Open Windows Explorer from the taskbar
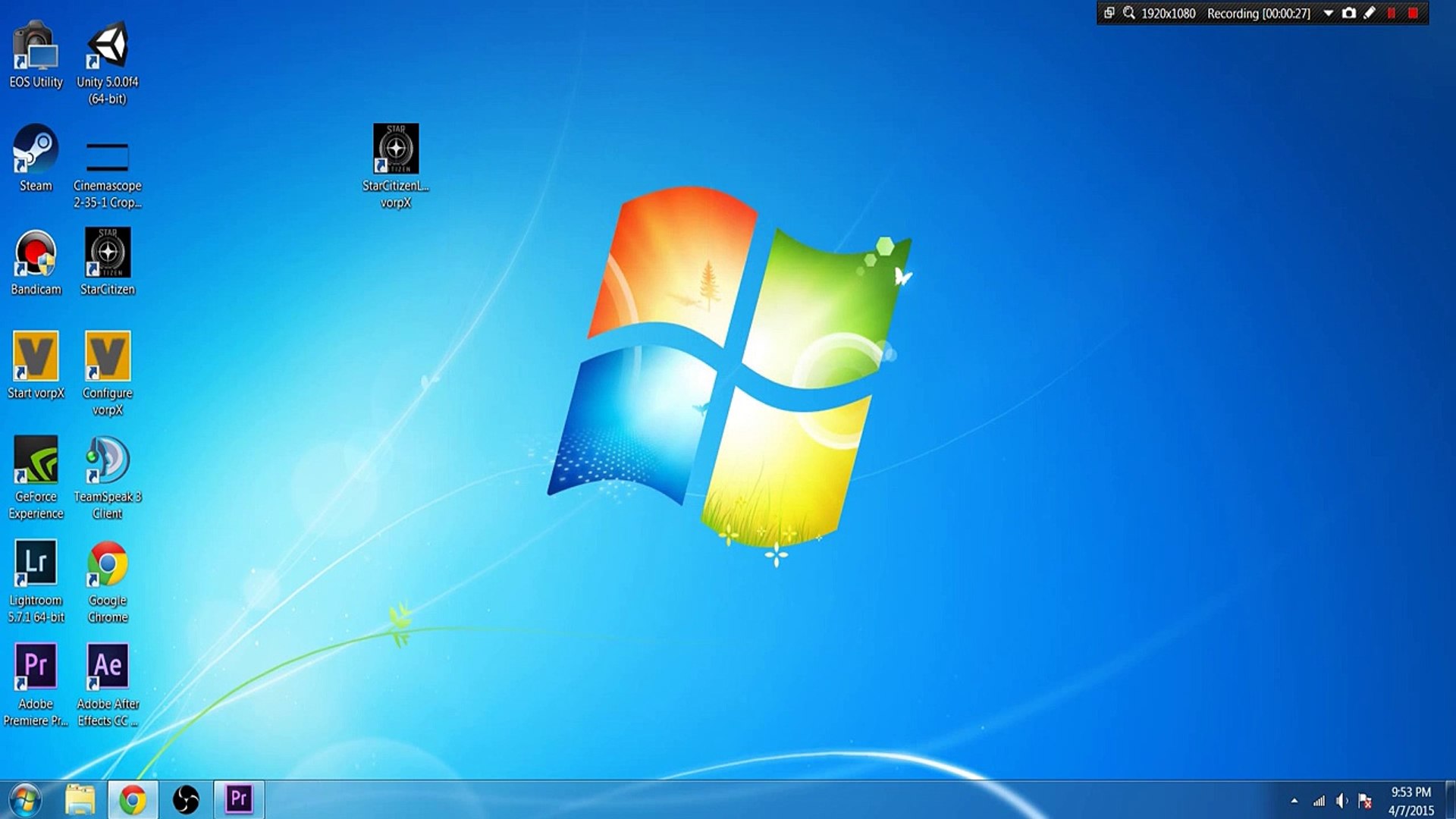Image resolution: width=1456 pixels, height=819 pixels. tap(80, 799)
